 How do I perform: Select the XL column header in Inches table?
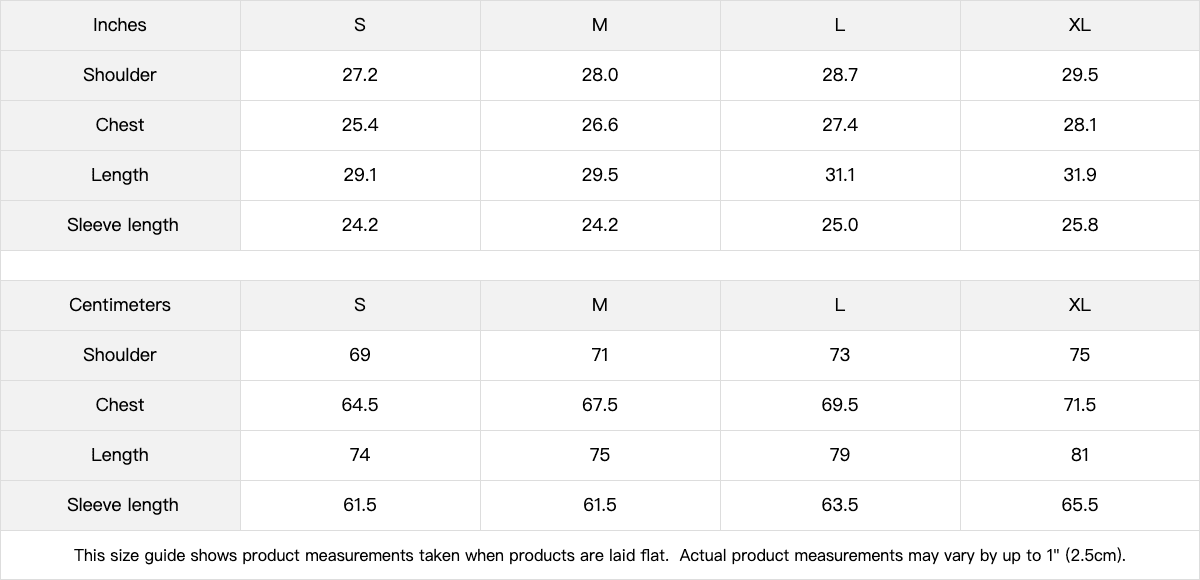tap(1080, 25)
